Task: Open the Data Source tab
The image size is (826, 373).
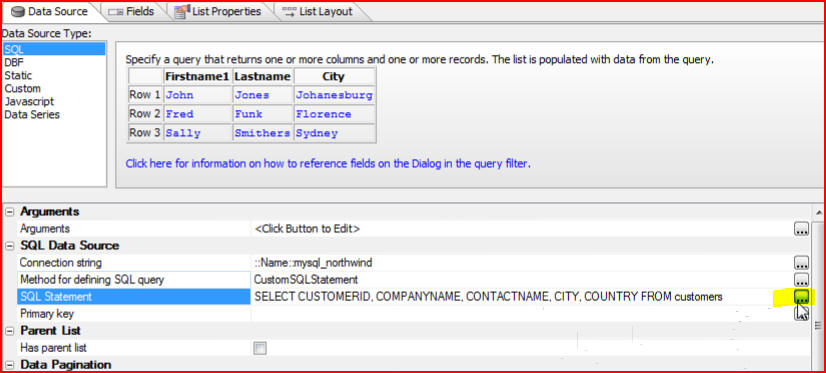Action: pyautogui.click(x=50, y=11)
